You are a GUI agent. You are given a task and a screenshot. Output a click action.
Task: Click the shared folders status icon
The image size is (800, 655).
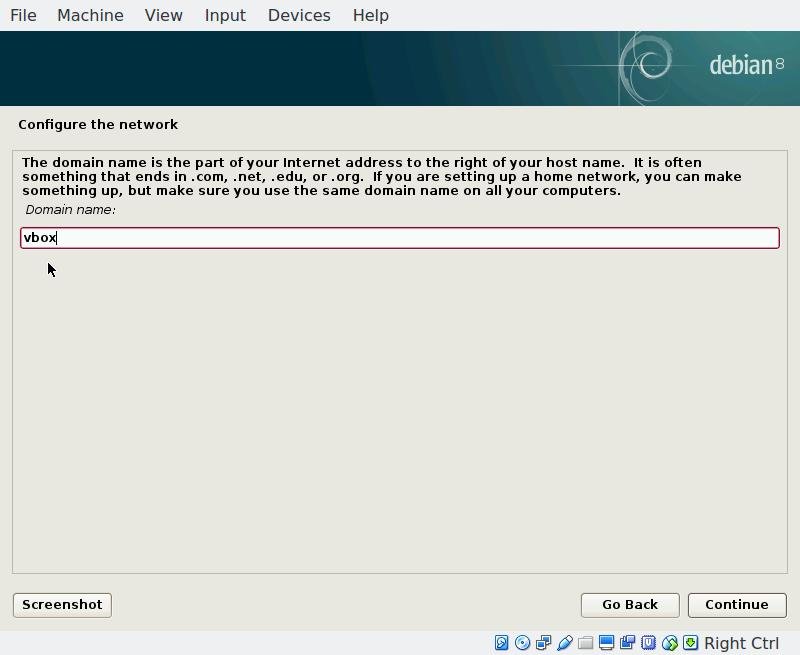585,643
